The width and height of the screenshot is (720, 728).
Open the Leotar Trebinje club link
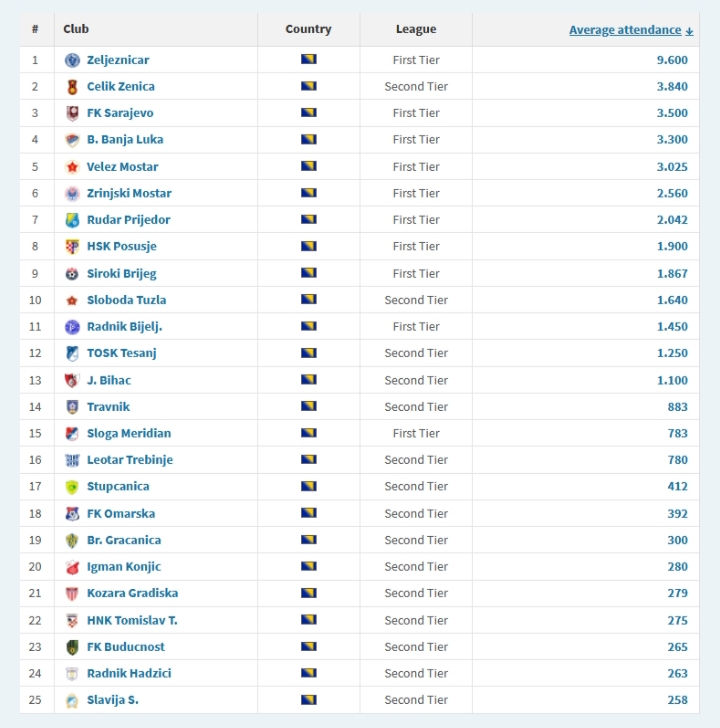pyautogui.click(x=130, y=460)
